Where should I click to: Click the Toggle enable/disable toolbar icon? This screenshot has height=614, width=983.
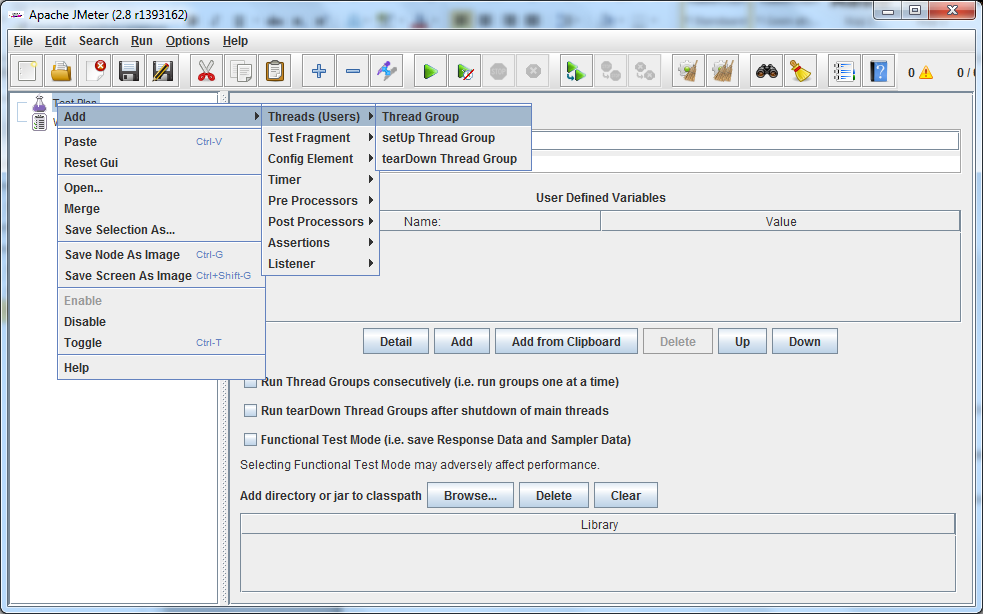click(386, 71)
